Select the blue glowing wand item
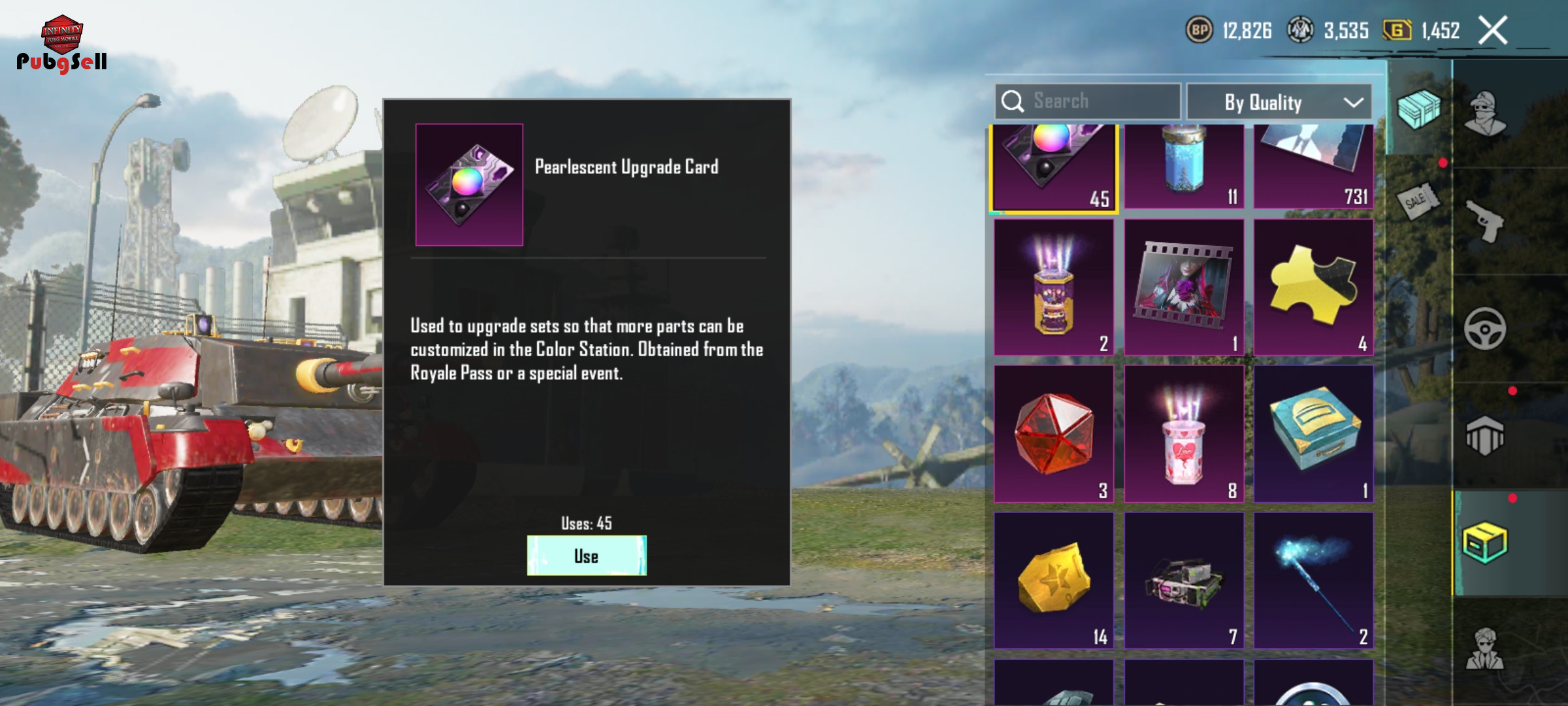This screenshot has width=1568, height=706. pos(1313,580)
